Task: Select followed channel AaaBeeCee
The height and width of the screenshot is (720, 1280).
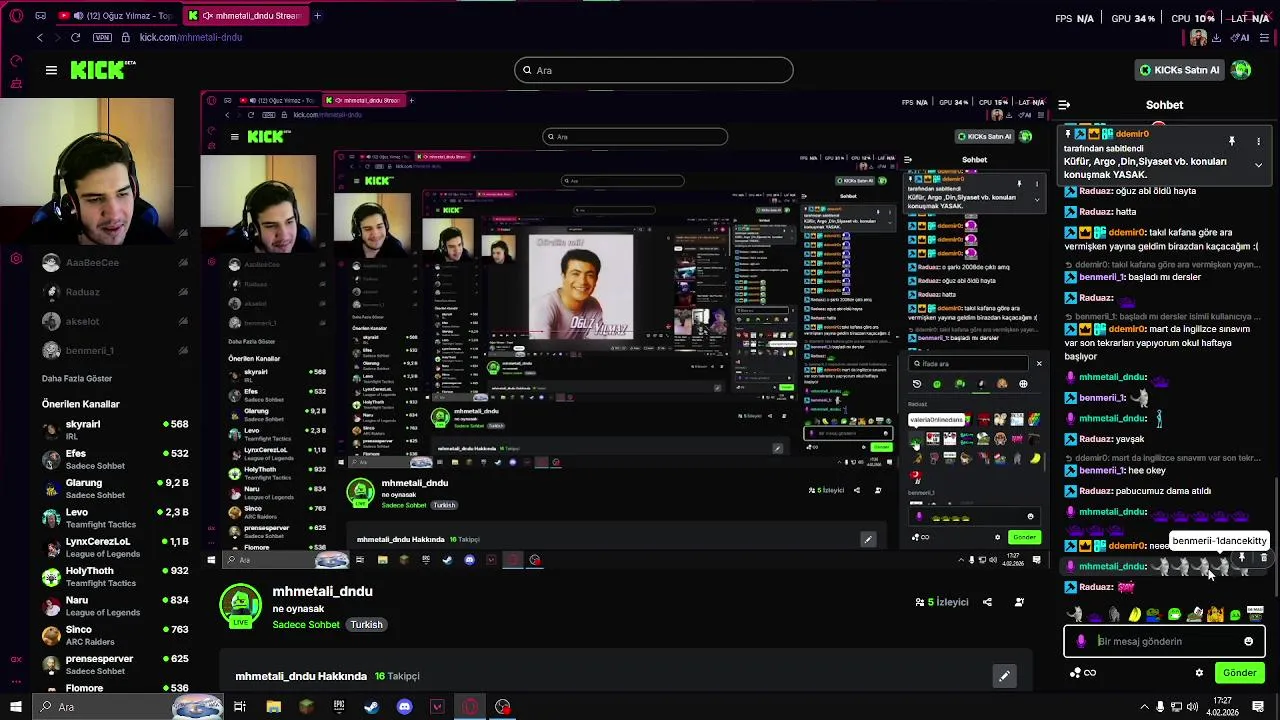Action: (x=115, y=263)
